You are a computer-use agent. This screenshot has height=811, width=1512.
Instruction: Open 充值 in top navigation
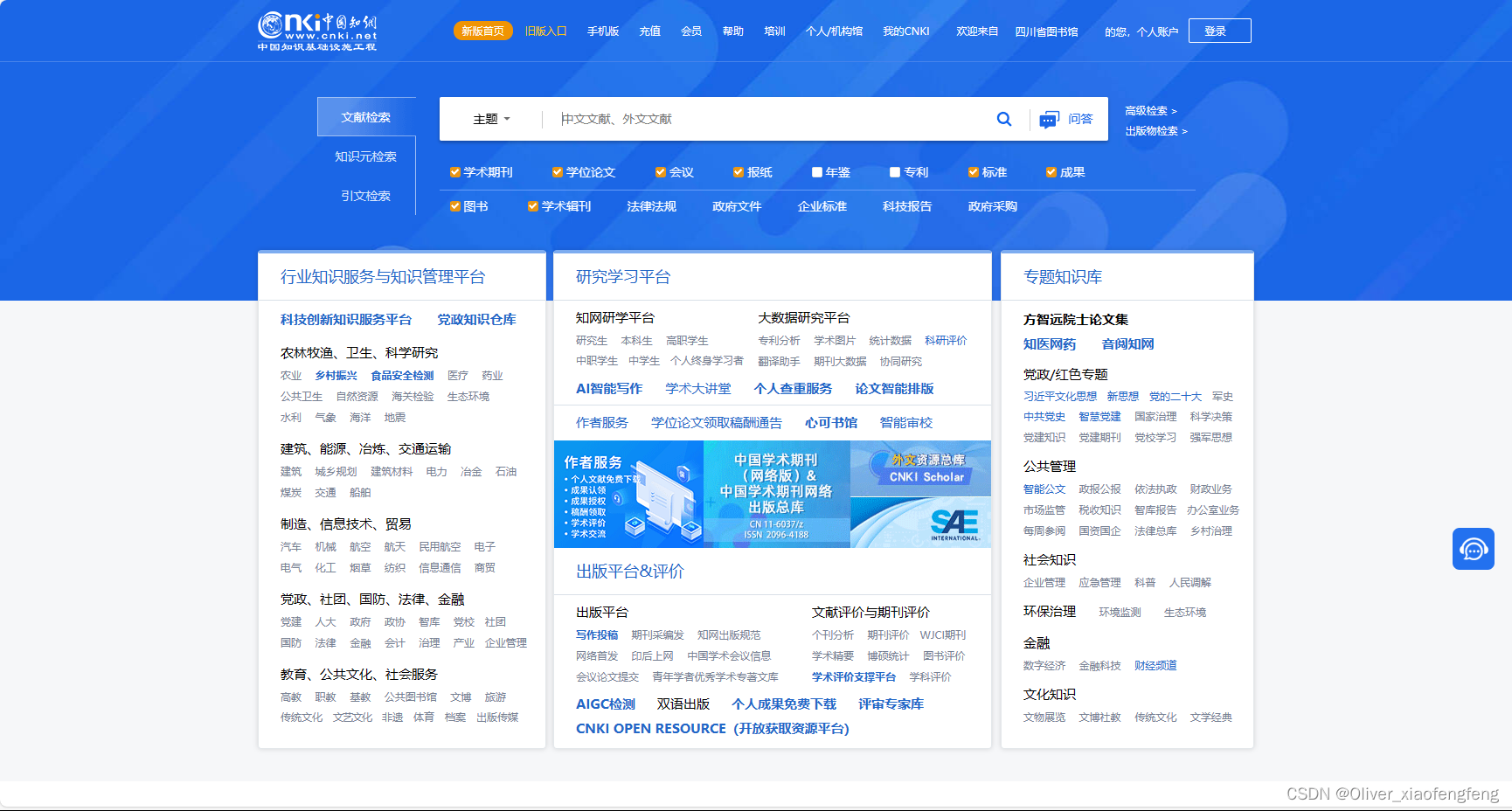click(649, 31)
